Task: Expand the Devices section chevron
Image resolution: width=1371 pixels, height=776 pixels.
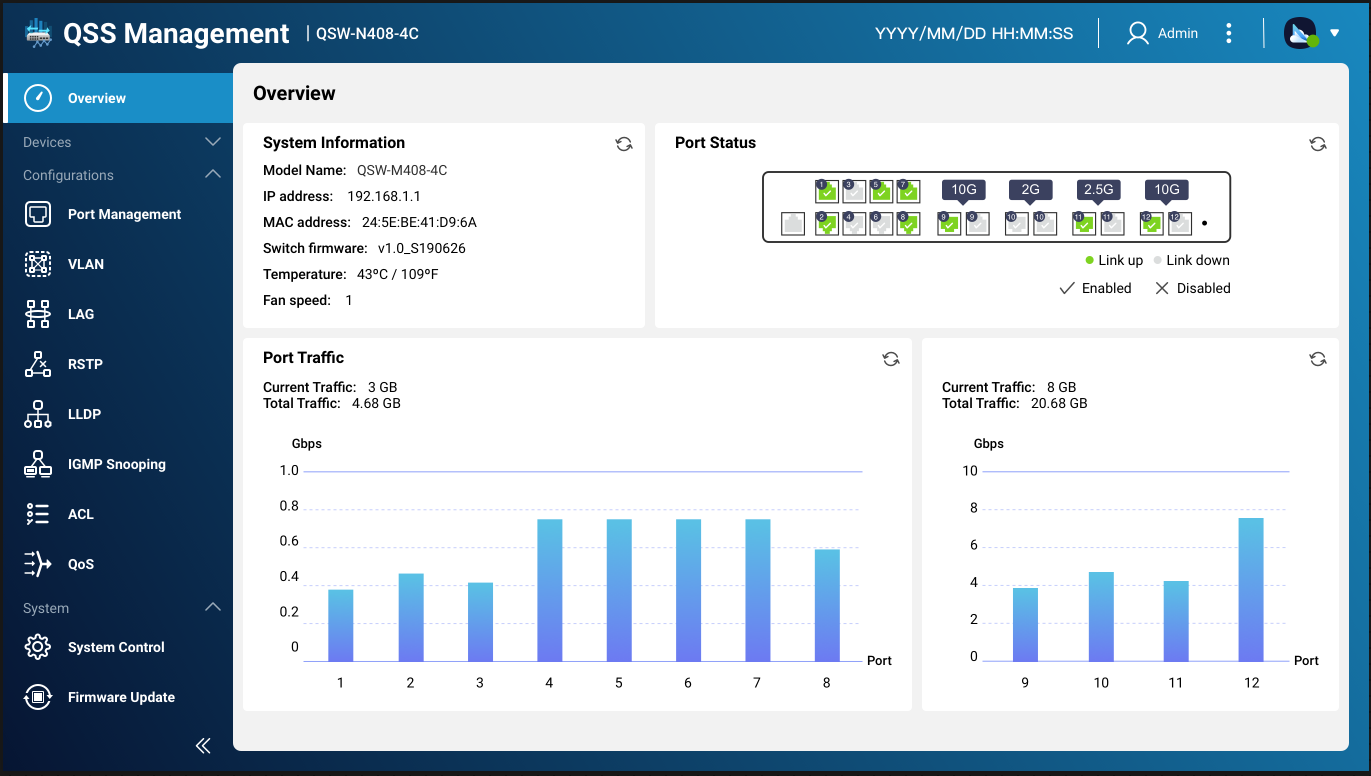Action: click(x=212, y=142)
